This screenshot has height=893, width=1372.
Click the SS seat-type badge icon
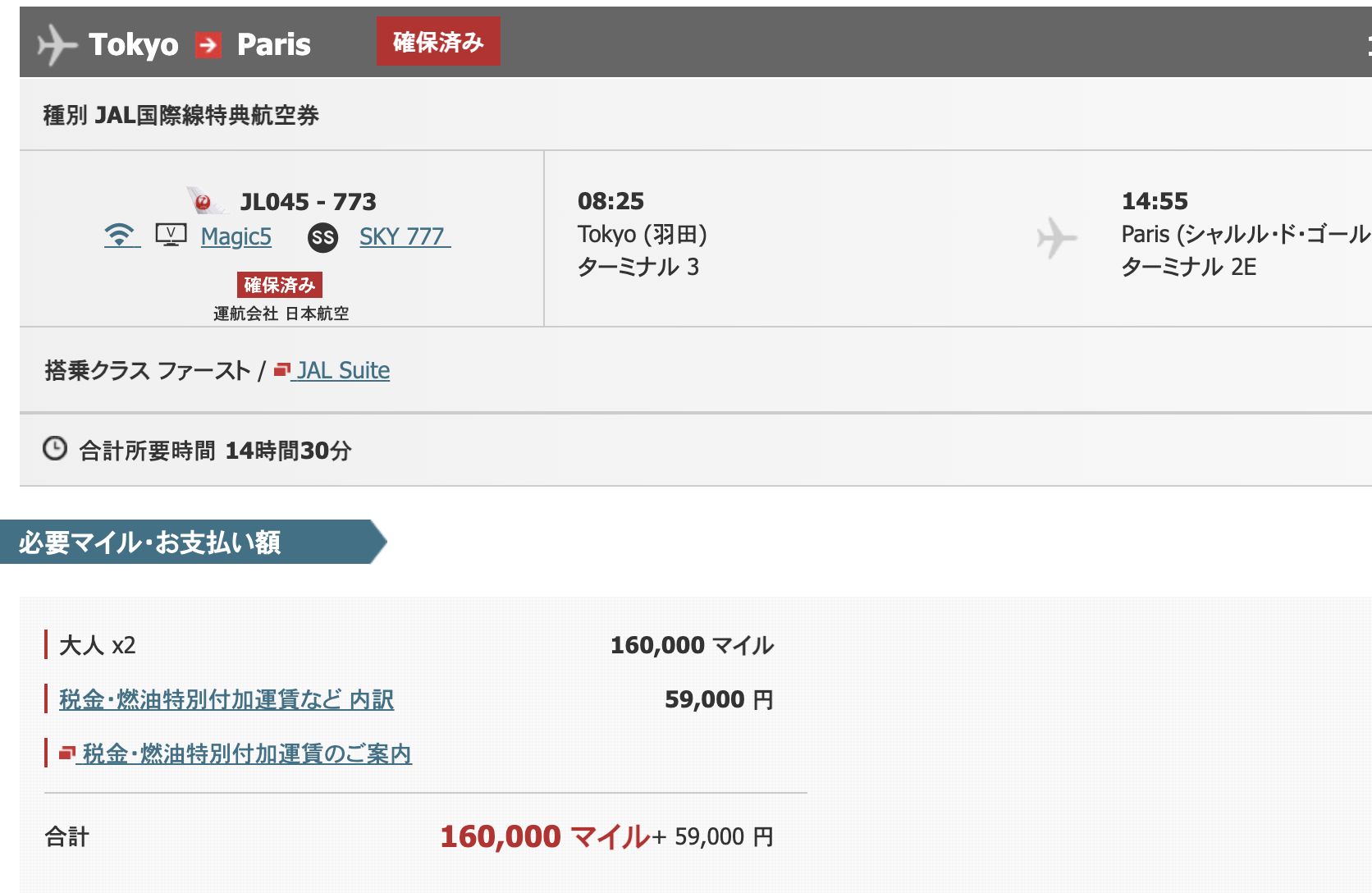tap(322, 238)
